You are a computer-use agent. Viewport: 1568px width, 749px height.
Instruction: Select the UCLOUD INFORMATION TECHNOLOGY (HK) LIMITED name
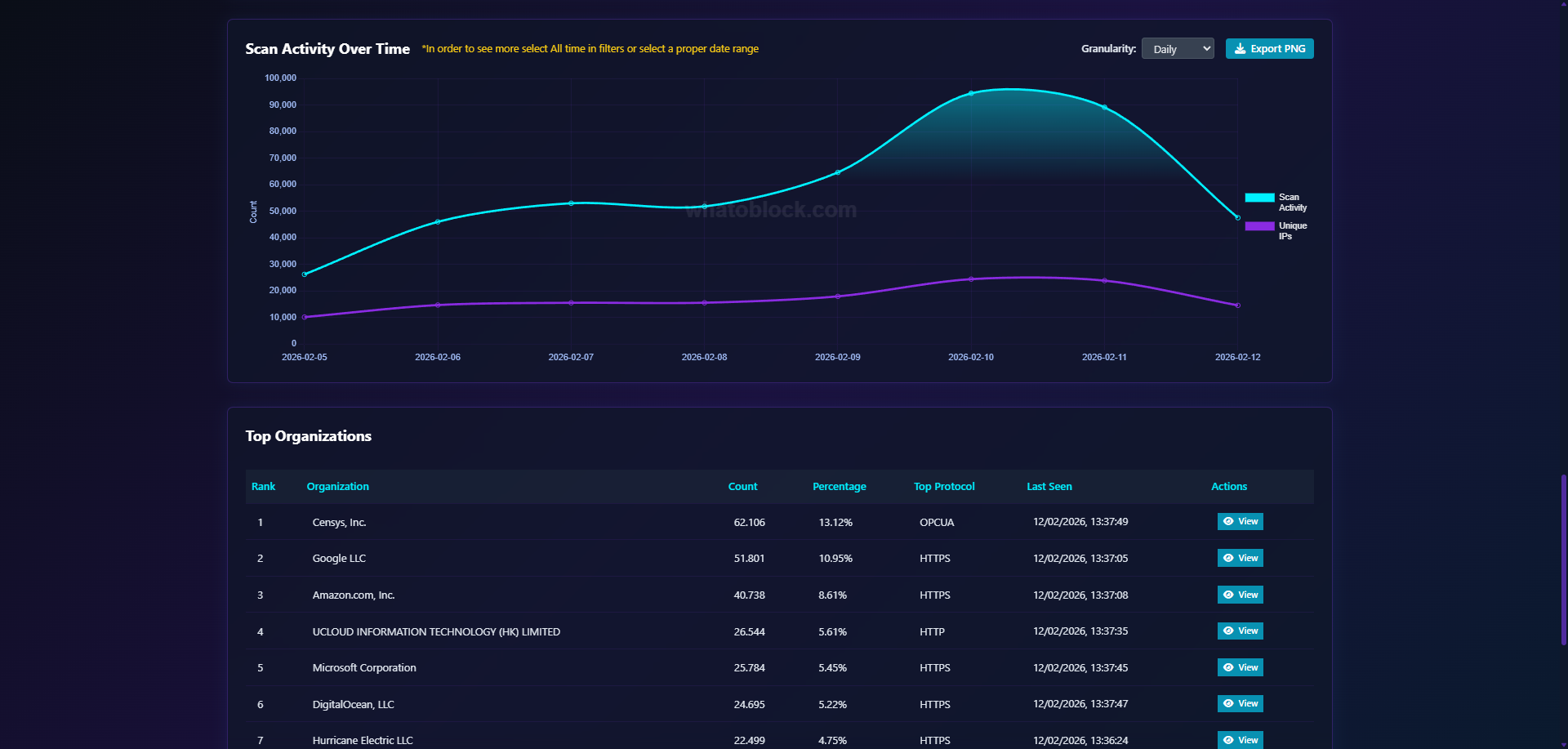tap(436, 632)
